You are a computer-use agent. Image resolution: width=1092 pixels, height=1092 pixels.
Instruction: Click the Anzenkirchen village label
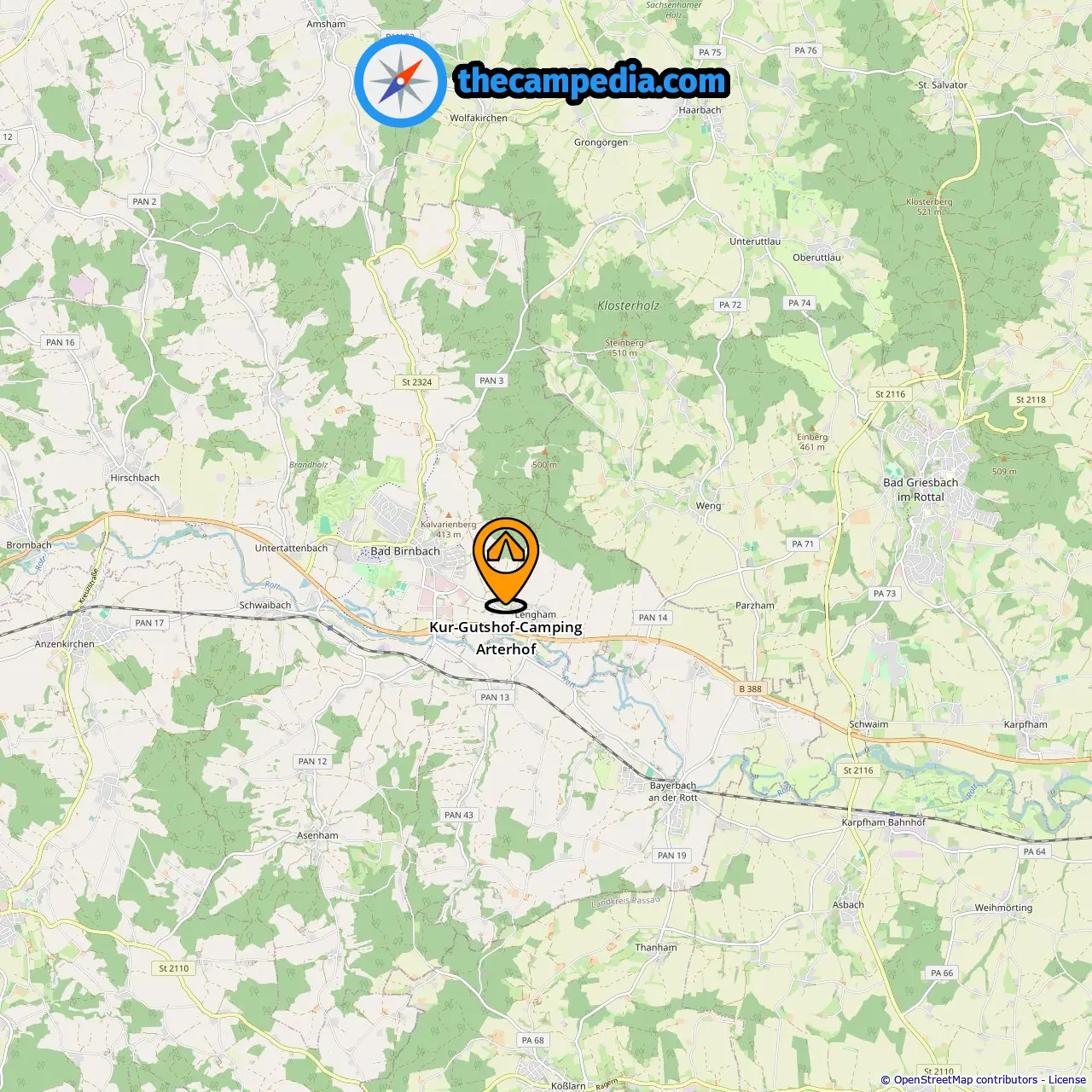click(x=65, y=644)
